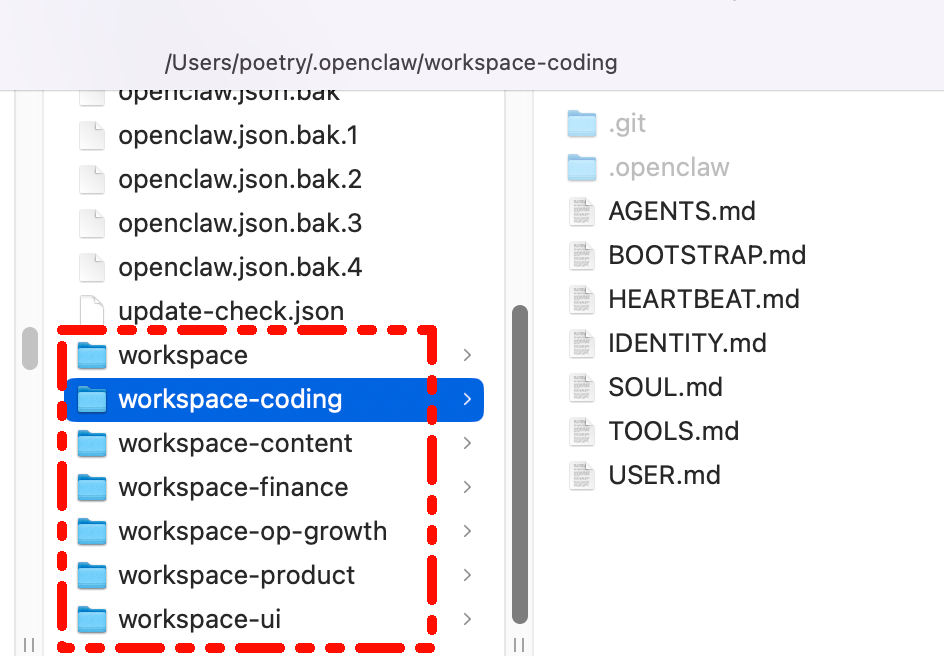Expand the workspace folder chevron
Screen dimensions: 944x656
[x=467, y=356]
